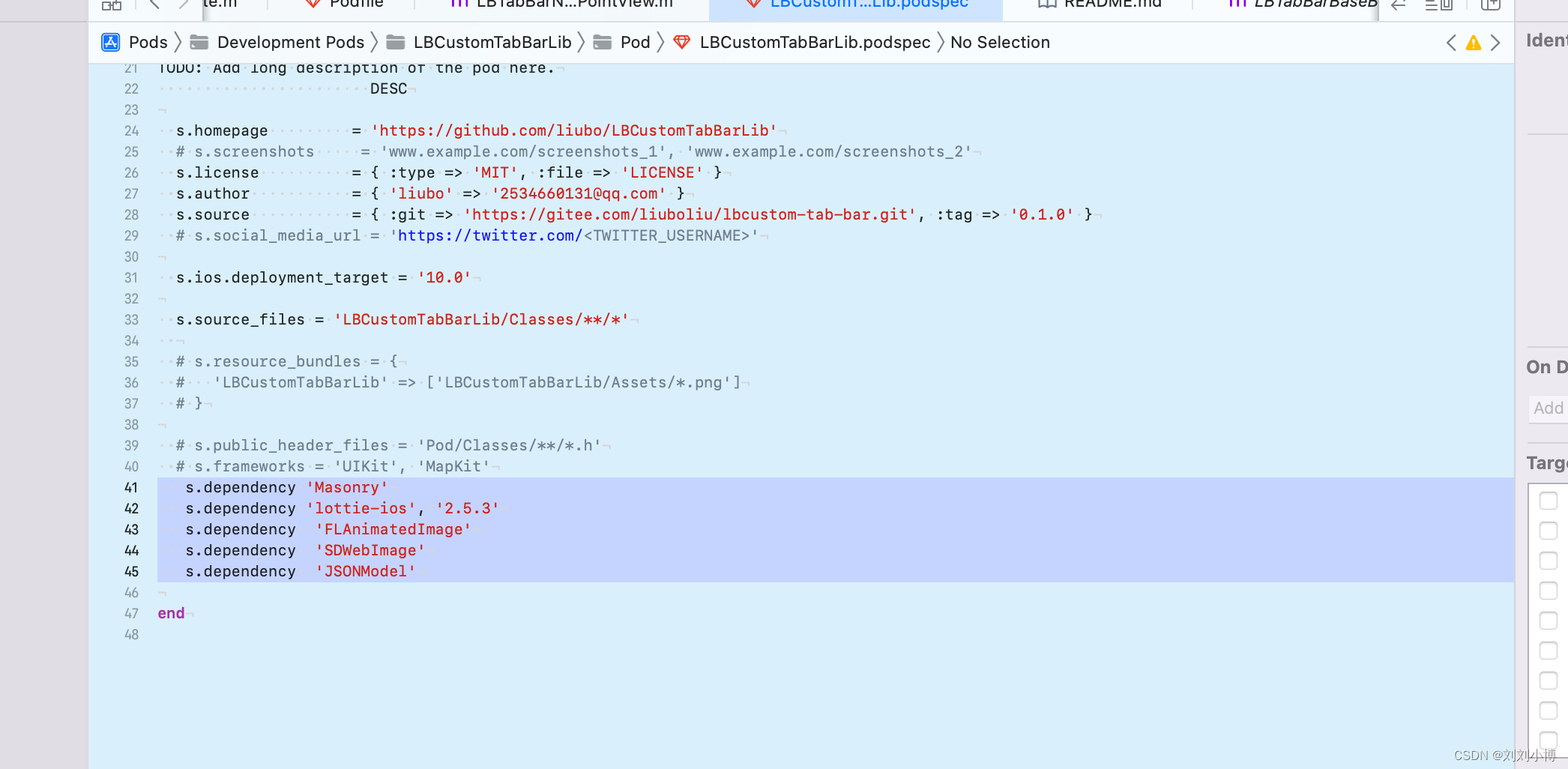The image size is (1568, 769).
Task: Click the Pods project icon in breadcrumb
Action: click(x=110, y=42)
